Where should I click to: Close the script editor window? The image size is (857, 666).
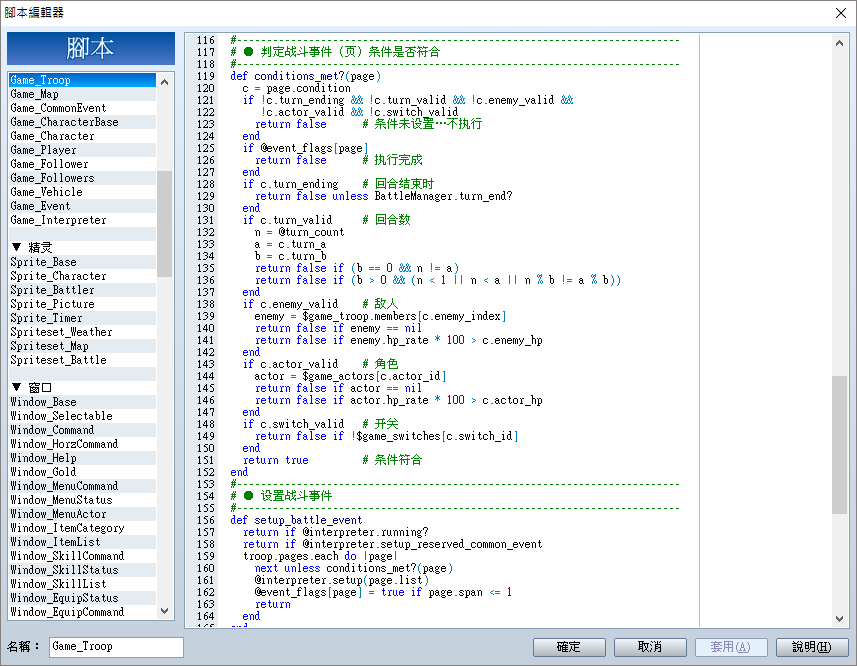841,13
